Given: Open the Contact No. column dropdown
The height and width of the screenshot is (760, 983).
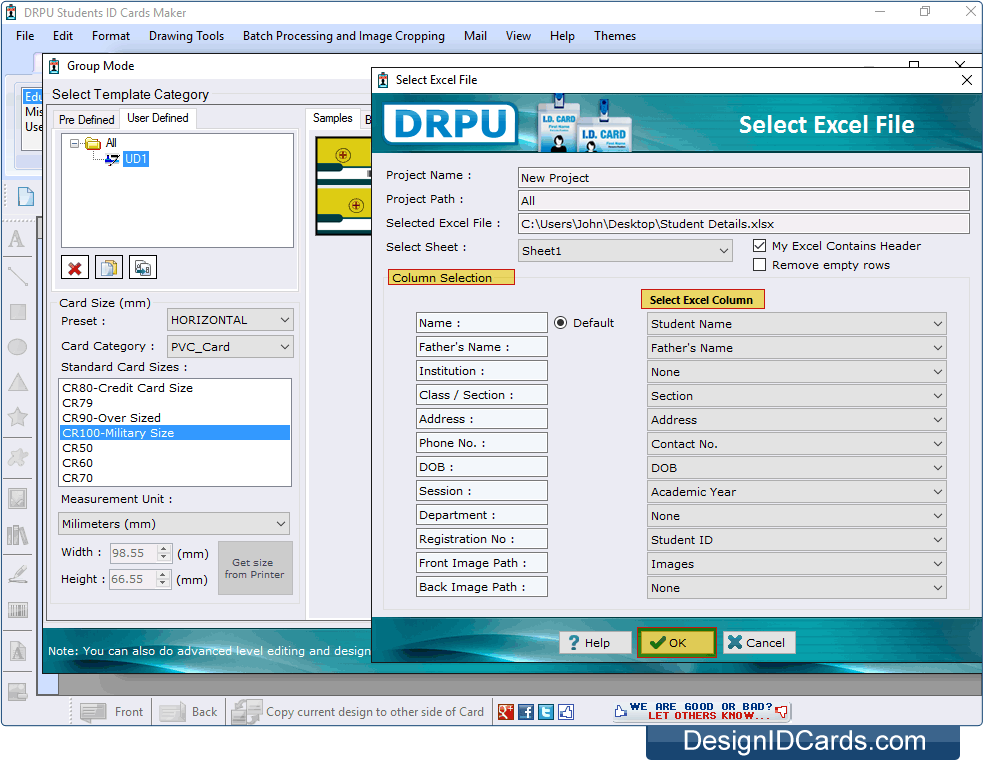Looking at the screenshot, I should tap(797, 444).
